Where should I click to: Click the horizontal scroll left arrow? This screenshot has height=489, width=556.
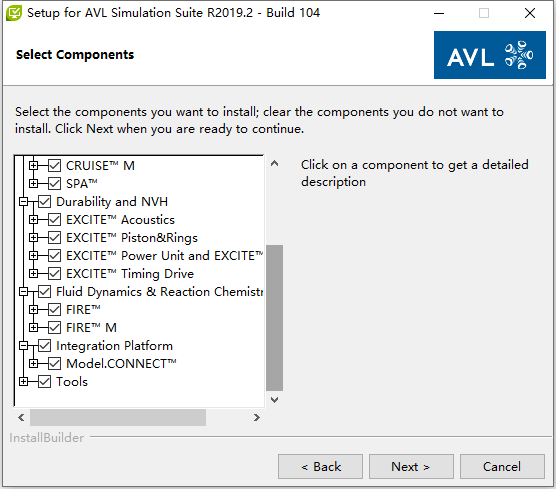point(21,417)
